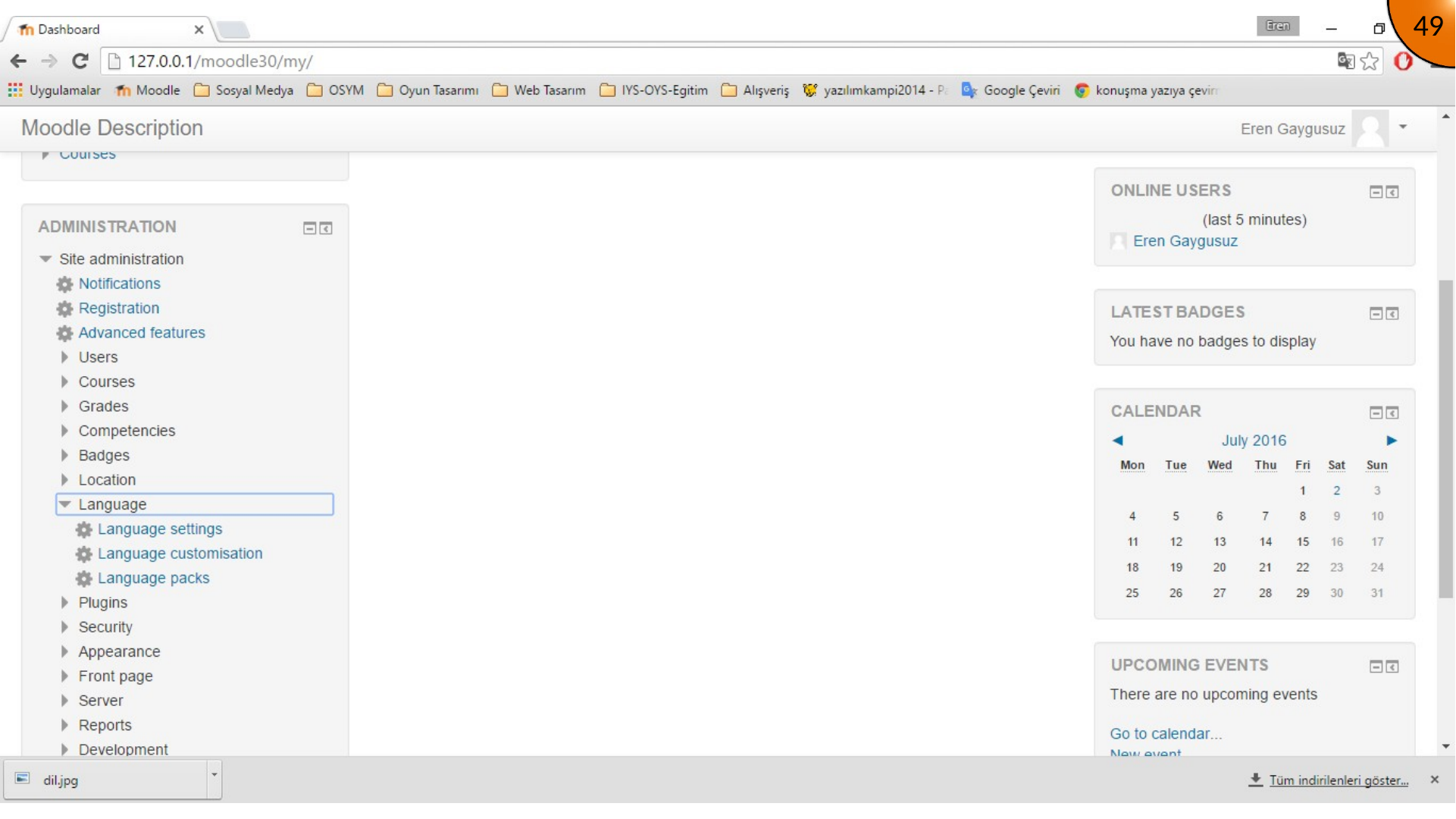Click the user profile avatar in header

point(1370,129)
